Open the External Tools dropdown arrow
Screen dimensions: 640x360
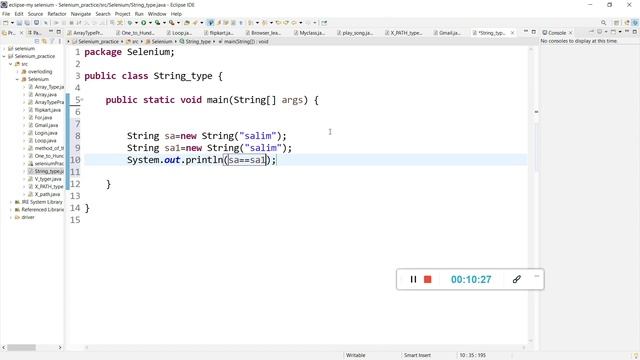point(178,23)
